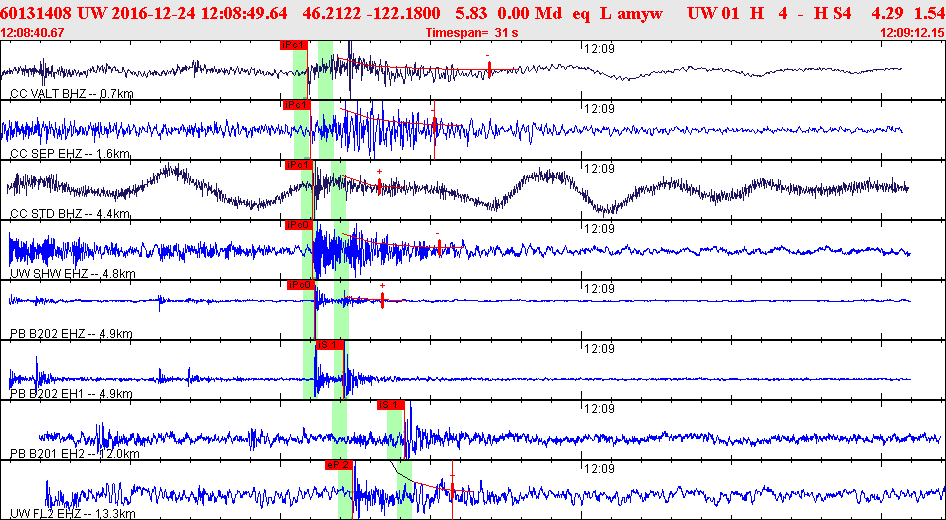Select the iPc1 pick flag on VALT trace
The image size is (946, 520).
click(x=294, y=45)
